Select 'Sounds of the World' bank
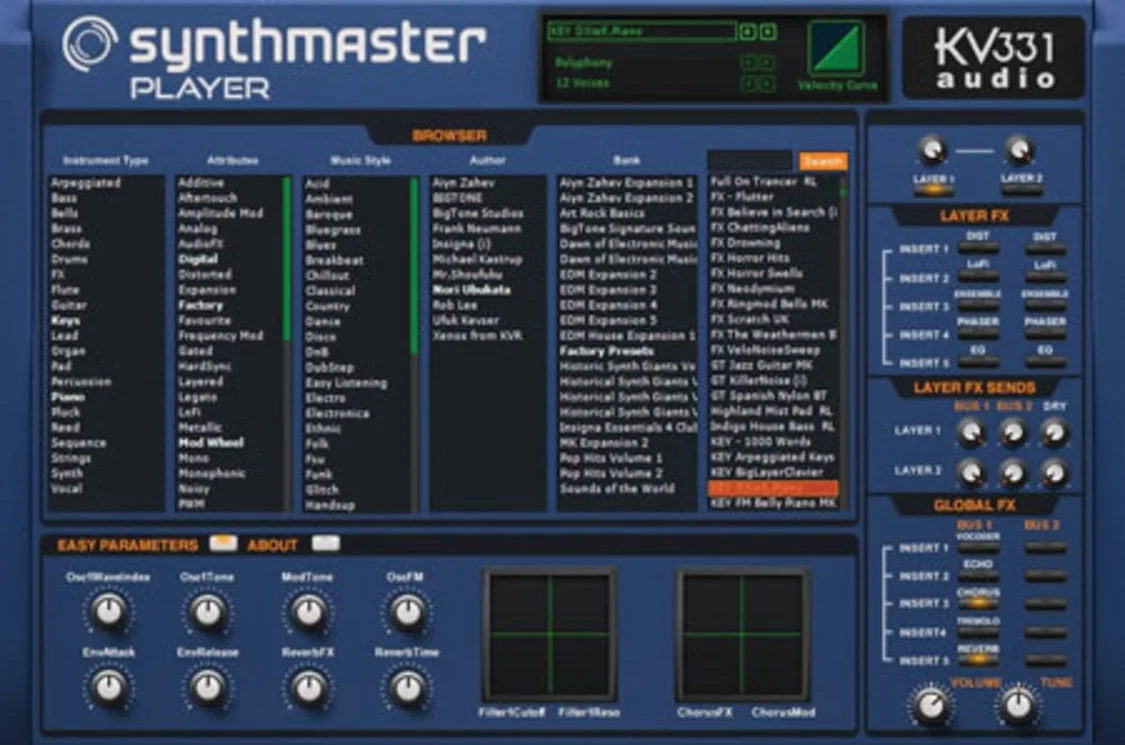Image resolution: width=1125 pixels, height=745 pixels. pyautogui.click(x=617, y=488)
